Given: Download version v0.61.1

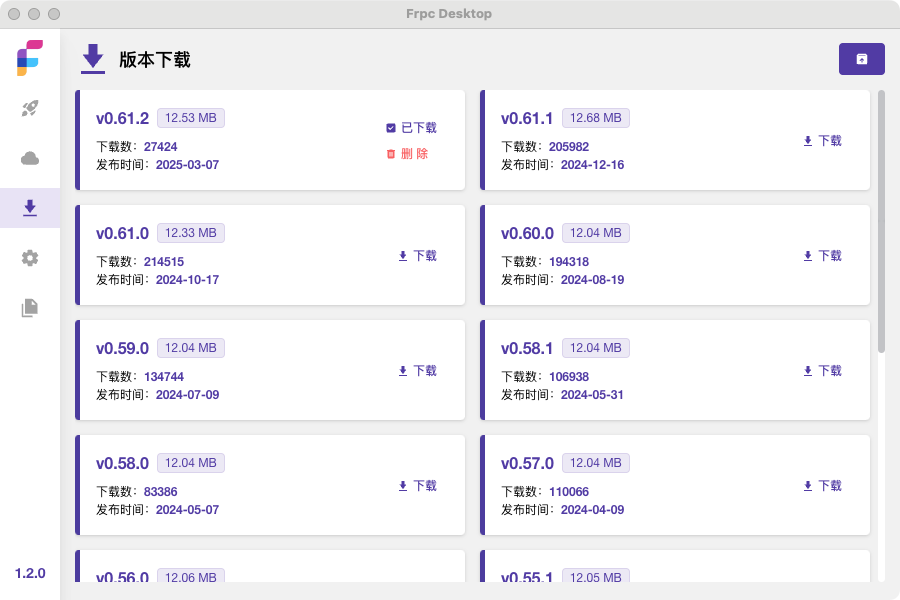Looking at the screenshot, I should (822, 141).
